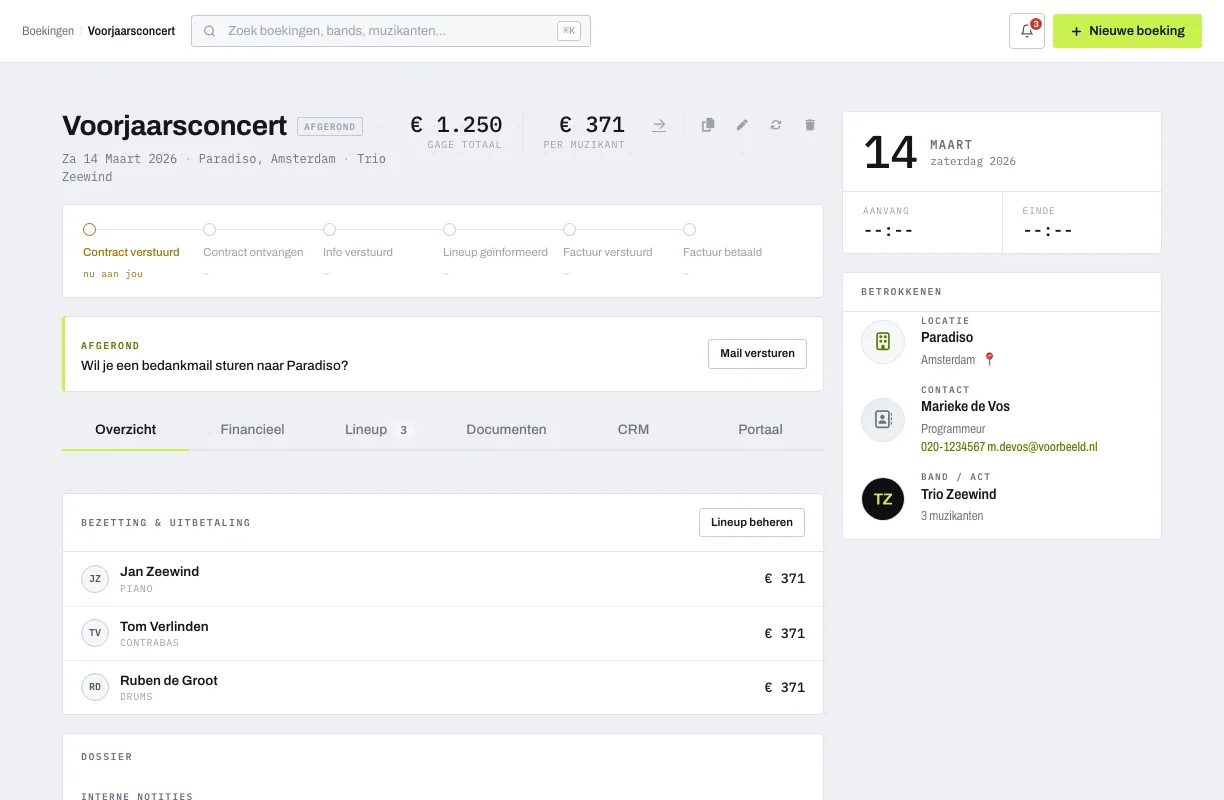Click the refresh icon in the booking header
Screen dimensions: 1224x800
click(776, 125)
